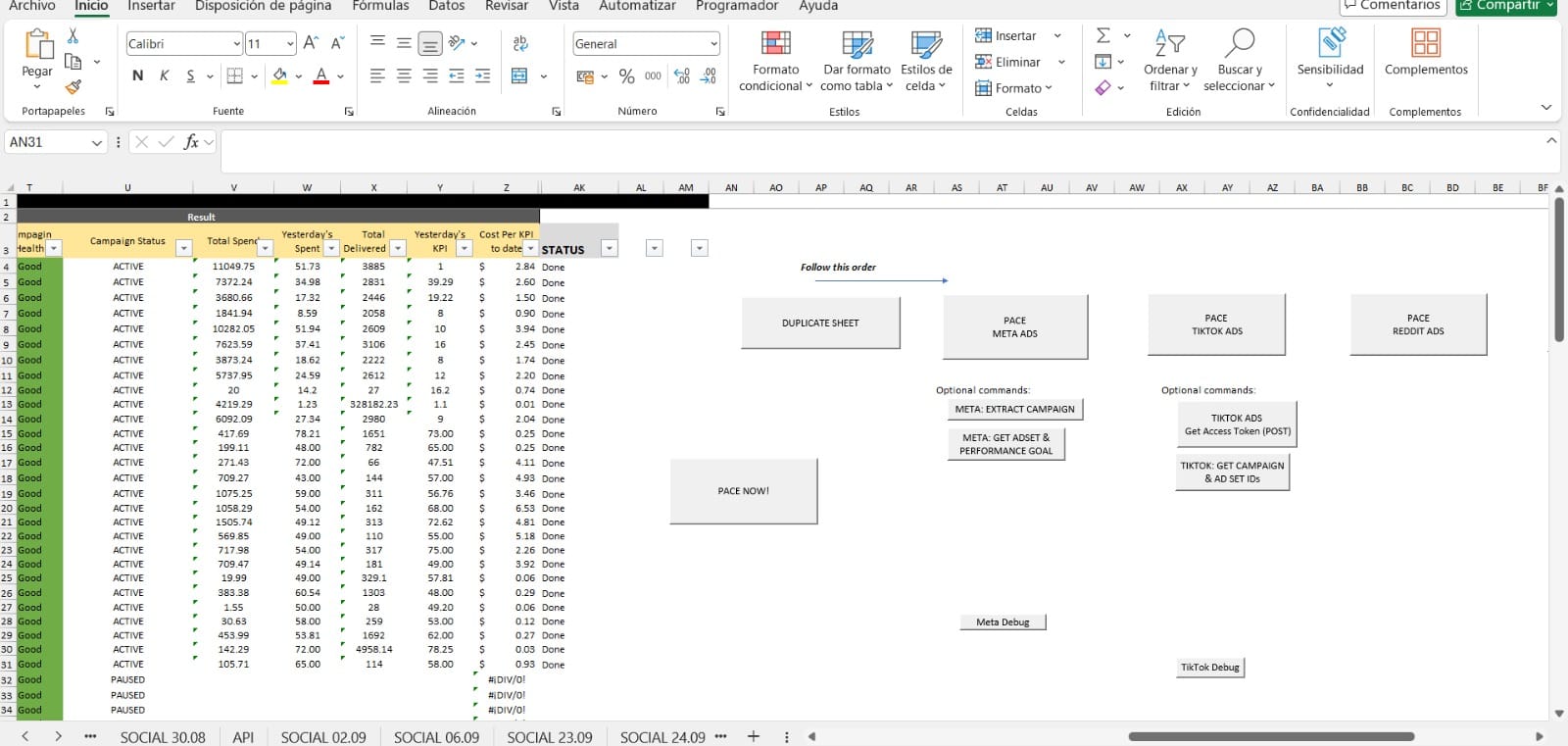Open Estilos de celda gallery
The width and height of the screenshot is (1568, 746).
click(x=926, y=61)
